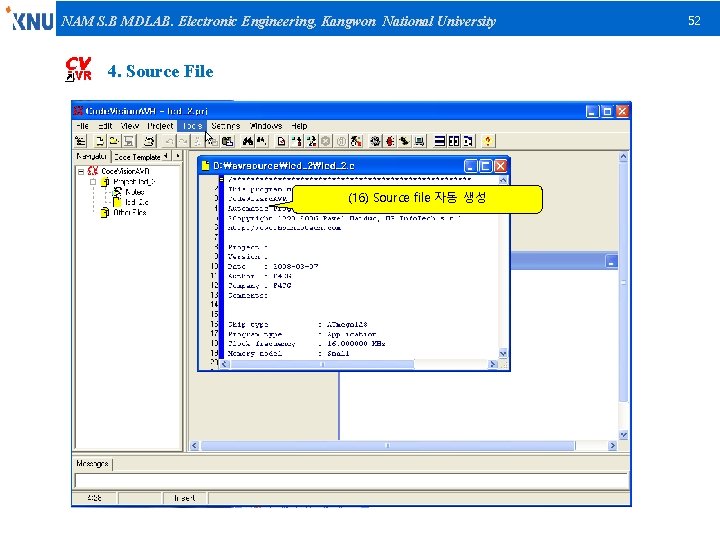The width and height of the screenshot is (720, 540).
Task: Click the Find Next binoculars icon
Action: [x=262, y=141]
